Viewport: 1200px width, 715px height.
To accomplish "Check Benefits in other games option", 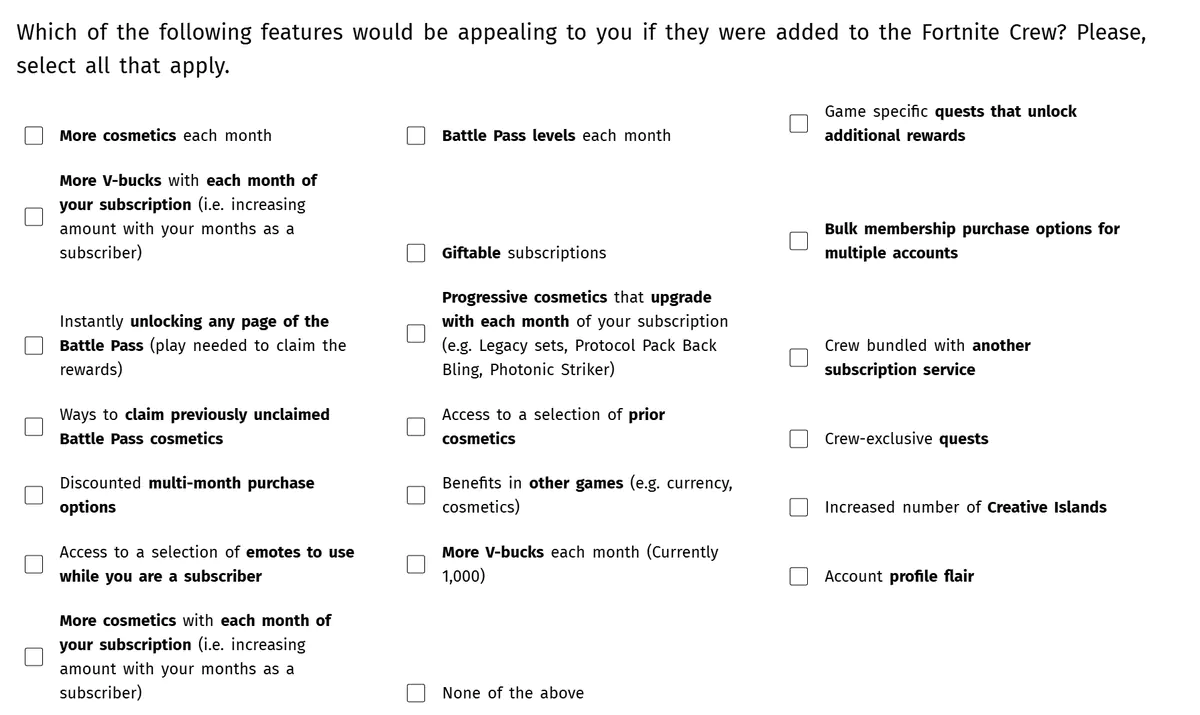I will tap(415, 494).
